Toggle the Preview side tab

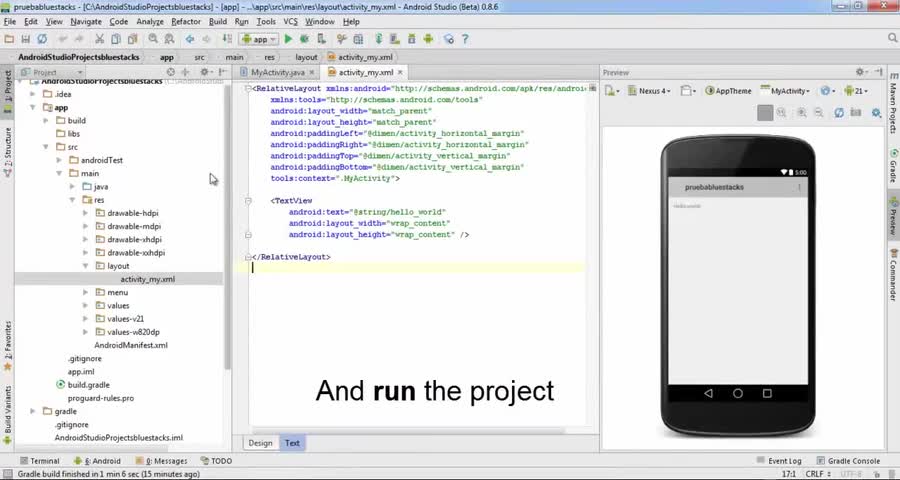(893, 215)
